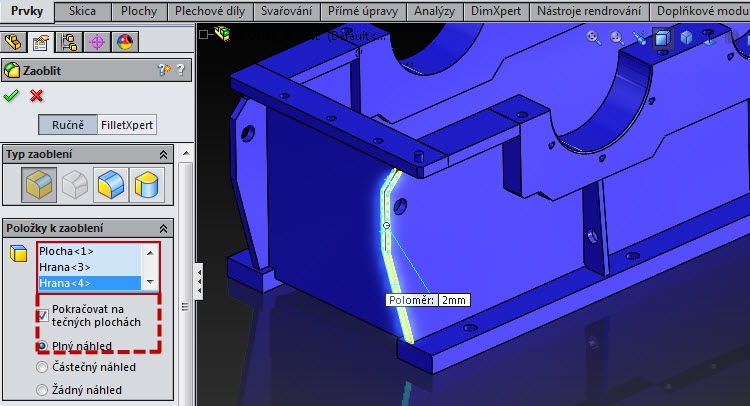Collapse the Typ zaoblení section
Viewport: 750px width, 406px height.
(x=163, y=154)
